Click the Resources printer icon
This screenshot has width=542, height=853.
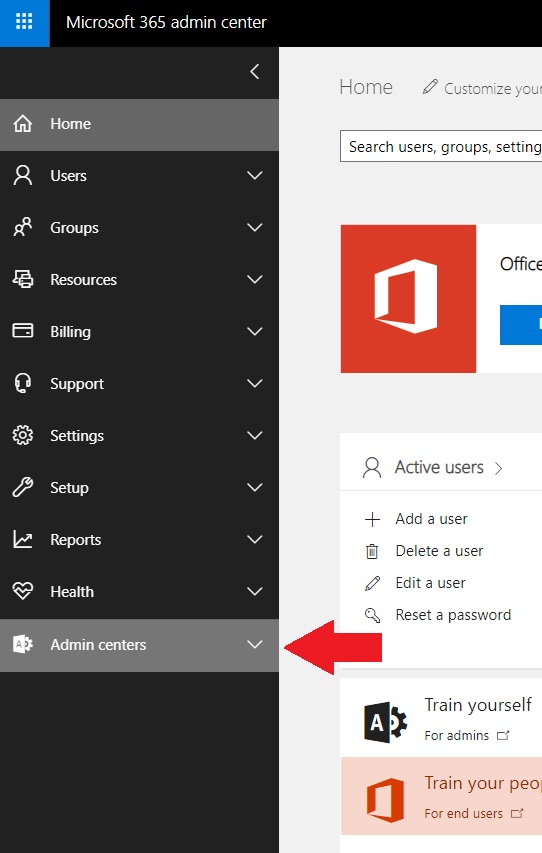coord(22,280)
